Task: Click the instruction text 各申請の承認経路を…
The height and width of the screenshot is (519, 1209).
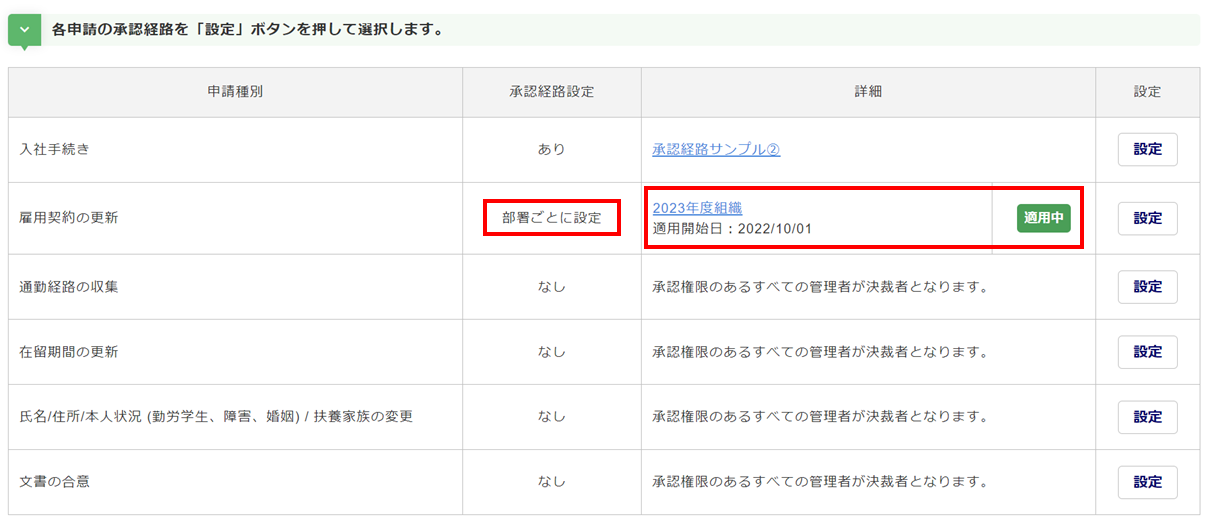Action: tap(247, 30)
